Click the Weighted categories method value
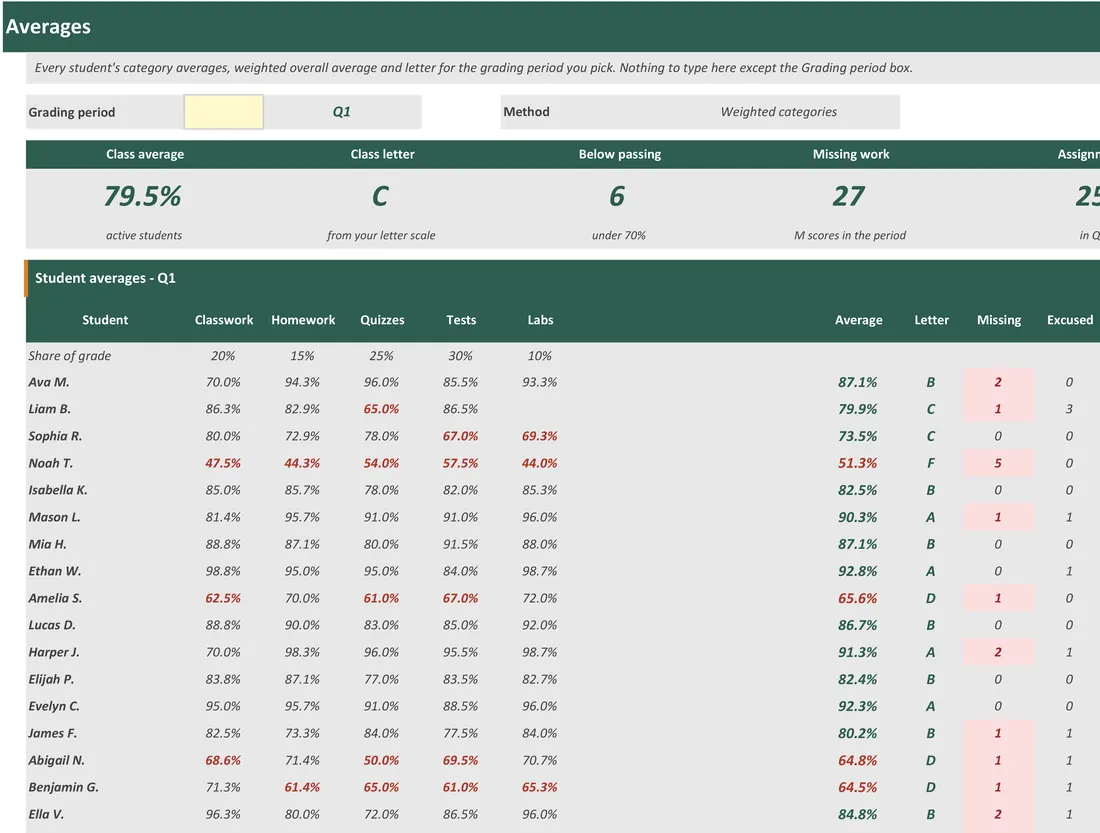Image resolution: width=1100 pixels, height=833 pixels. (779, 112)
